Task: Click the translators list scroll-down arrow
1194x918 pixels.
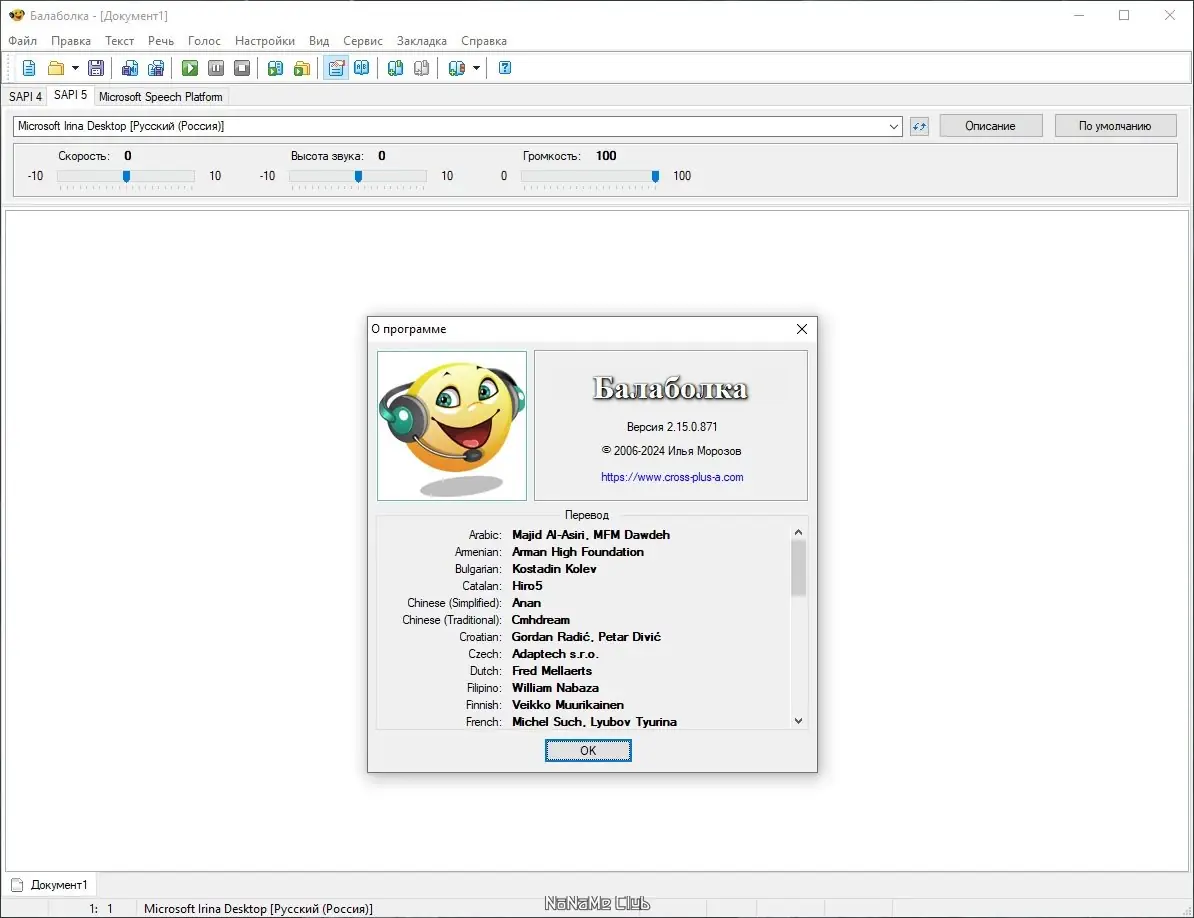Action: [798, 721]
